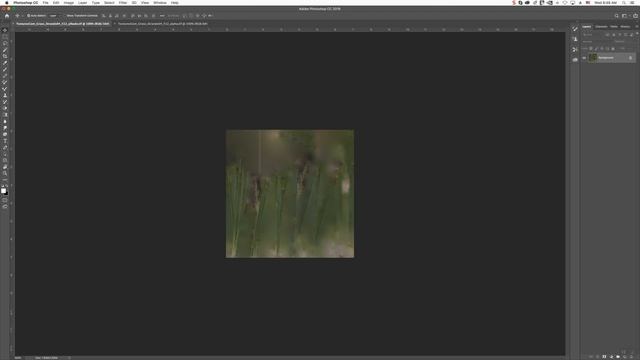This screenshot has height=360, width=640.
Task: Toggle the Auto-Select checkbox
Action: 29,16
